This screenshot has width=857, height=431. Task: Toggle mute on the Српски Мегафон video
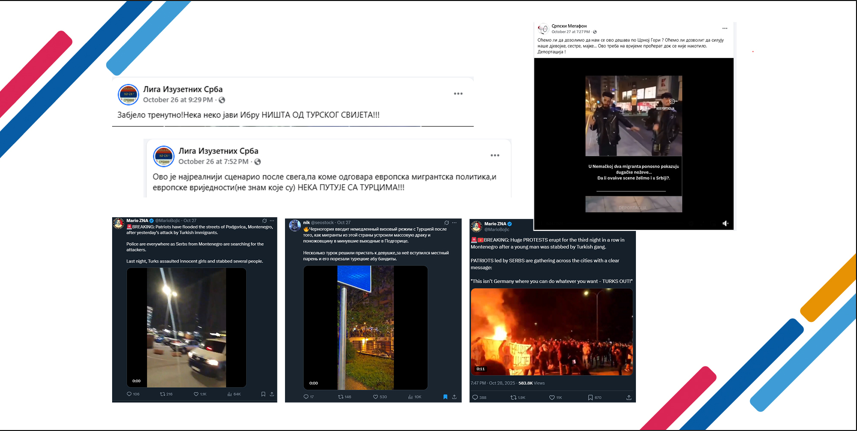(x=725, y=224)
